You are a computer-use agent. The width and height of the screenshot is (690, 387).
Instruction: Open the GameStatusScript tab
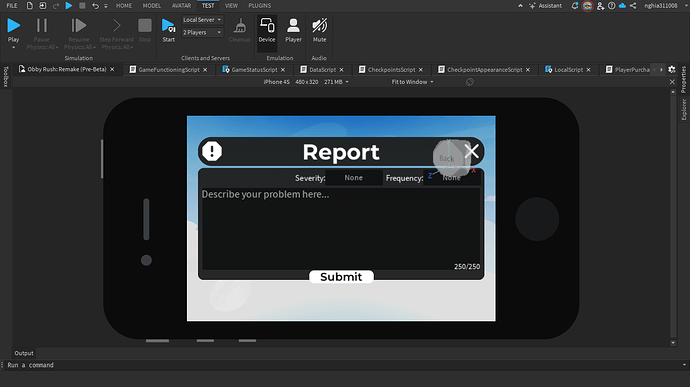click(254, 70)
